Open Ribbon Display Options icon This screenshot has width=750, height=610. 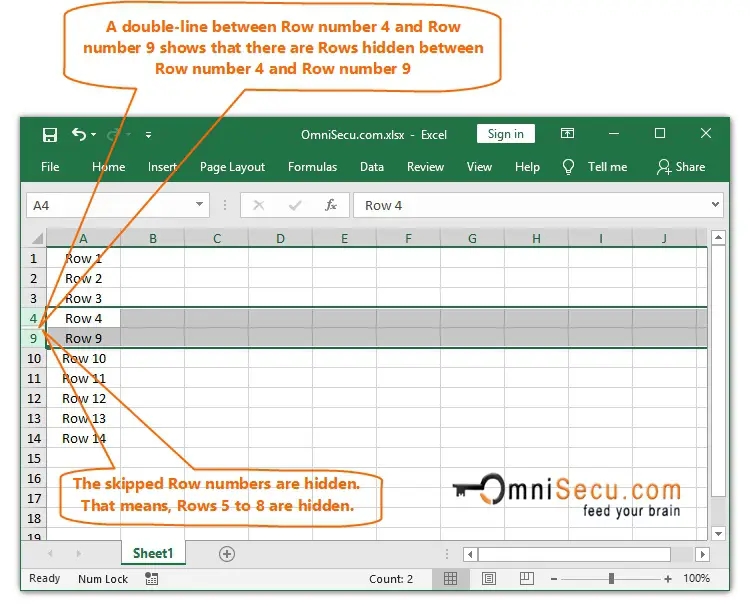[567, 134]
